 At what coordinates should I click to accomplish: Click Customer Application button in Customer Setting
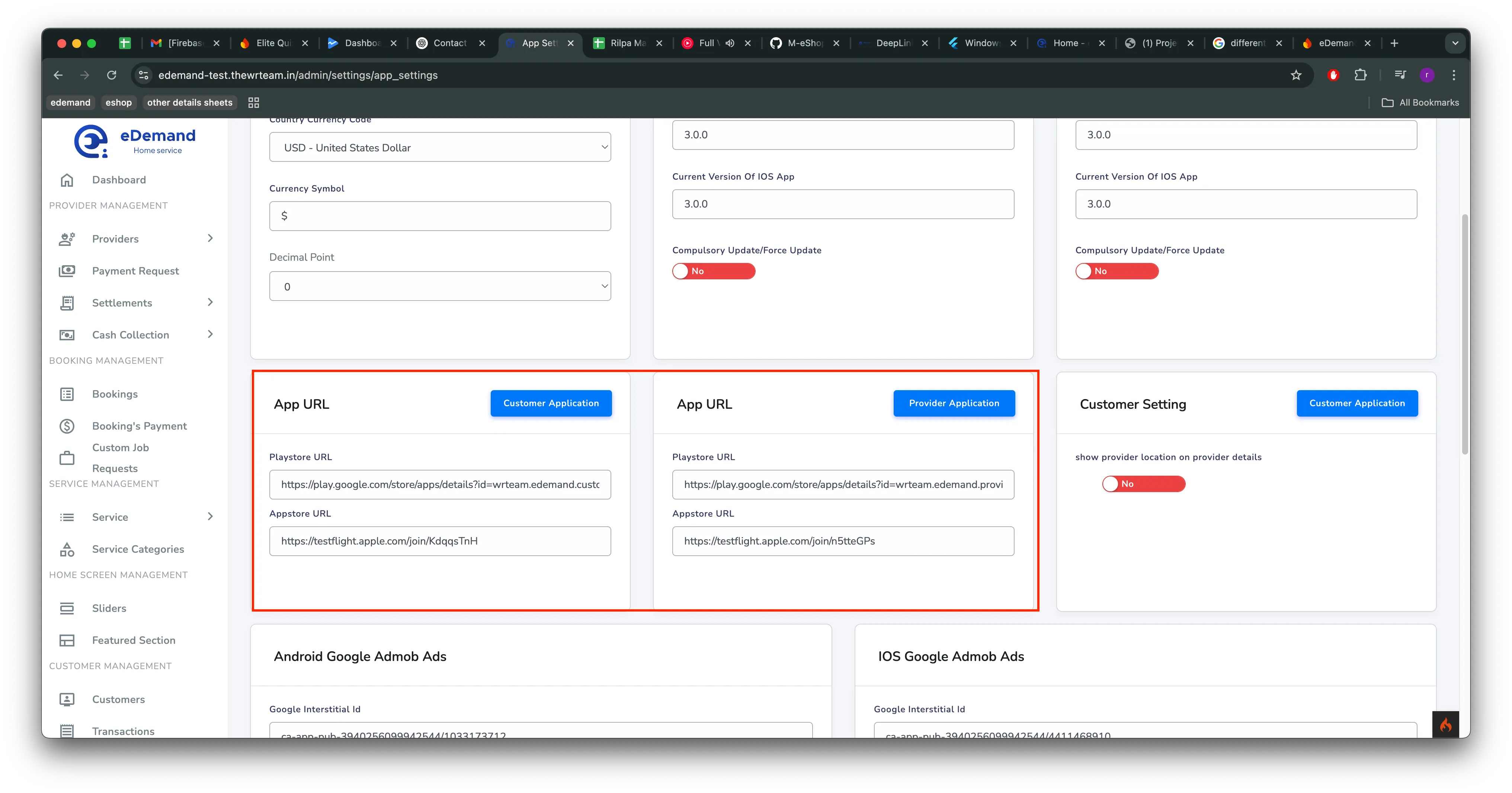tap(1357, 403)
